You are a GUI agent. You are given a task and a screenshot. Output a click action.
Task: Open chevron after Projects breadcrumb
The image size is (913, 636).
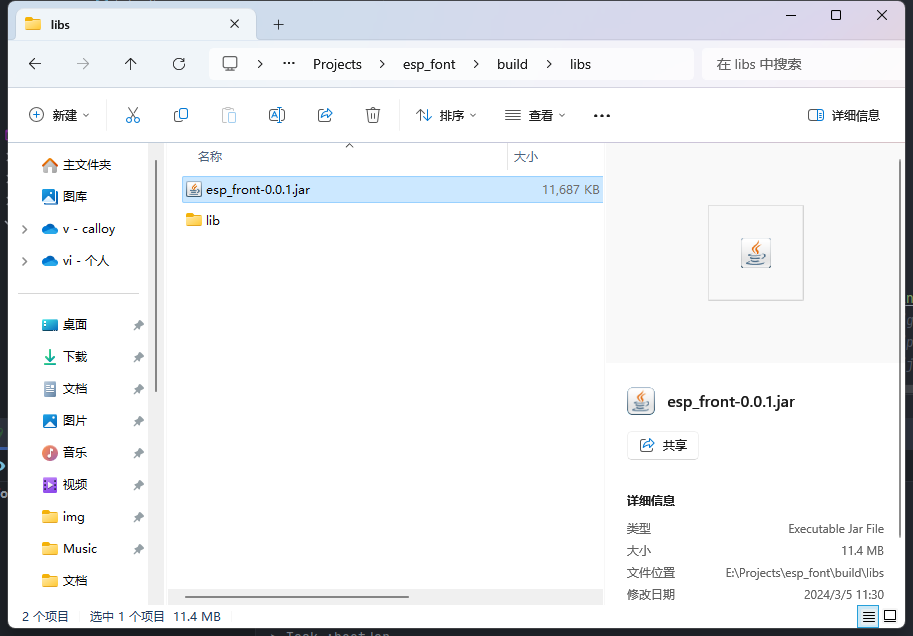(x=382, y=64)
